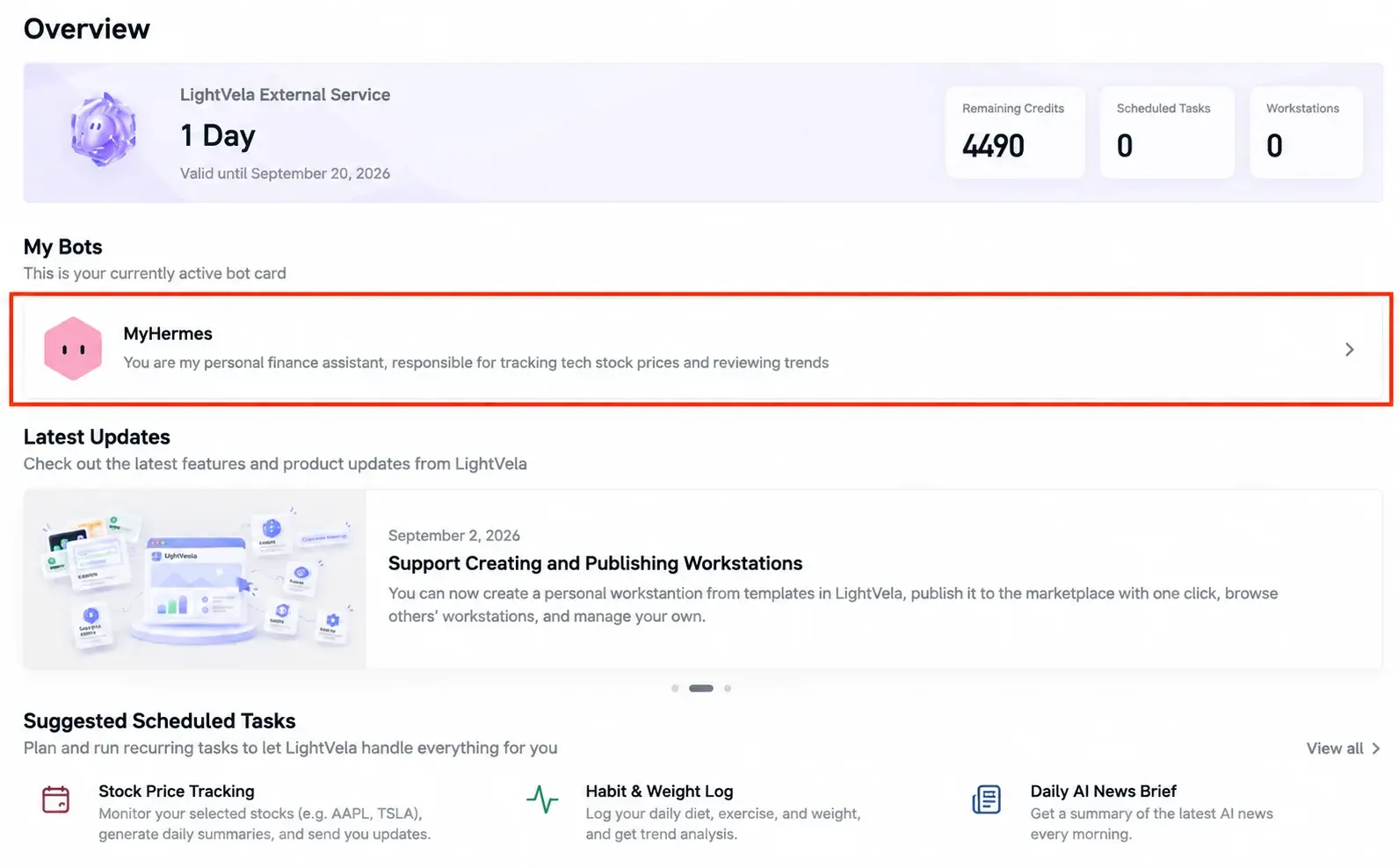Select the first carousel dot indicator
1399x868 pixels.
coord(675,688)
